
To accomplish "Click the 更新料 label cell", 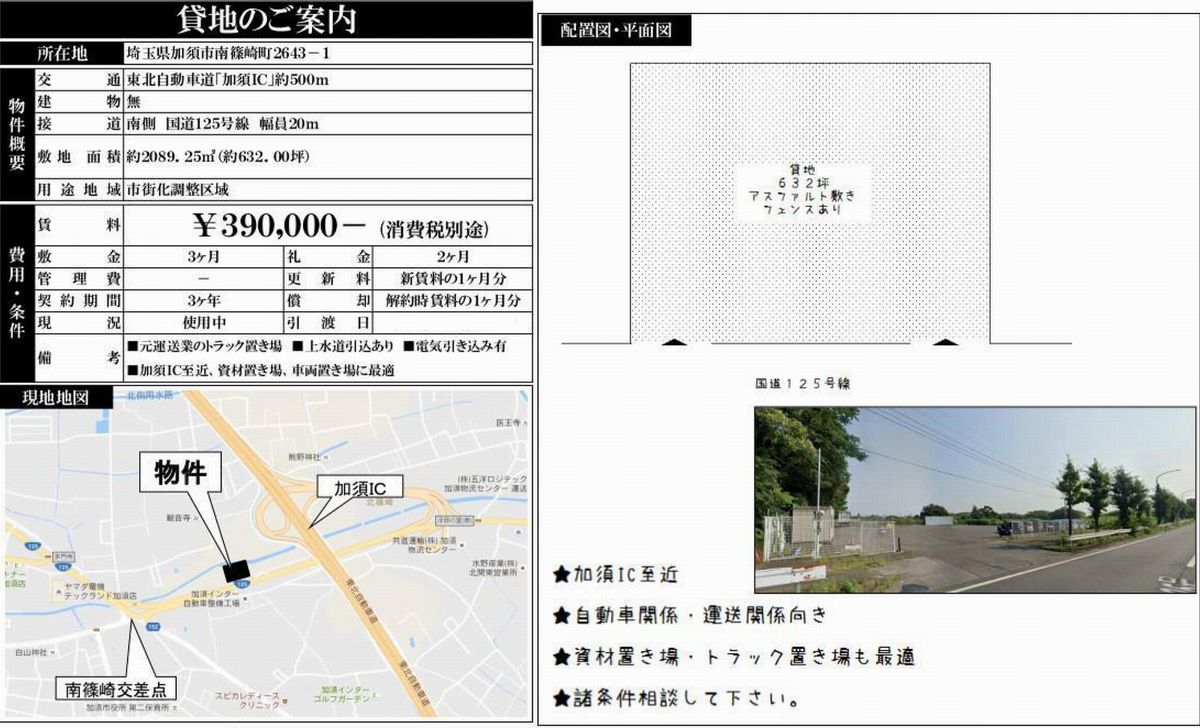I will (x=329, y=278).
